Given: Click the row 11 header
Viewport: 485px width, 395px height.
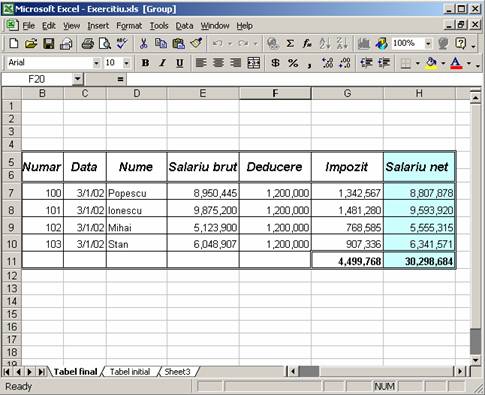Looking at the screenshot, I should point(12,261).
